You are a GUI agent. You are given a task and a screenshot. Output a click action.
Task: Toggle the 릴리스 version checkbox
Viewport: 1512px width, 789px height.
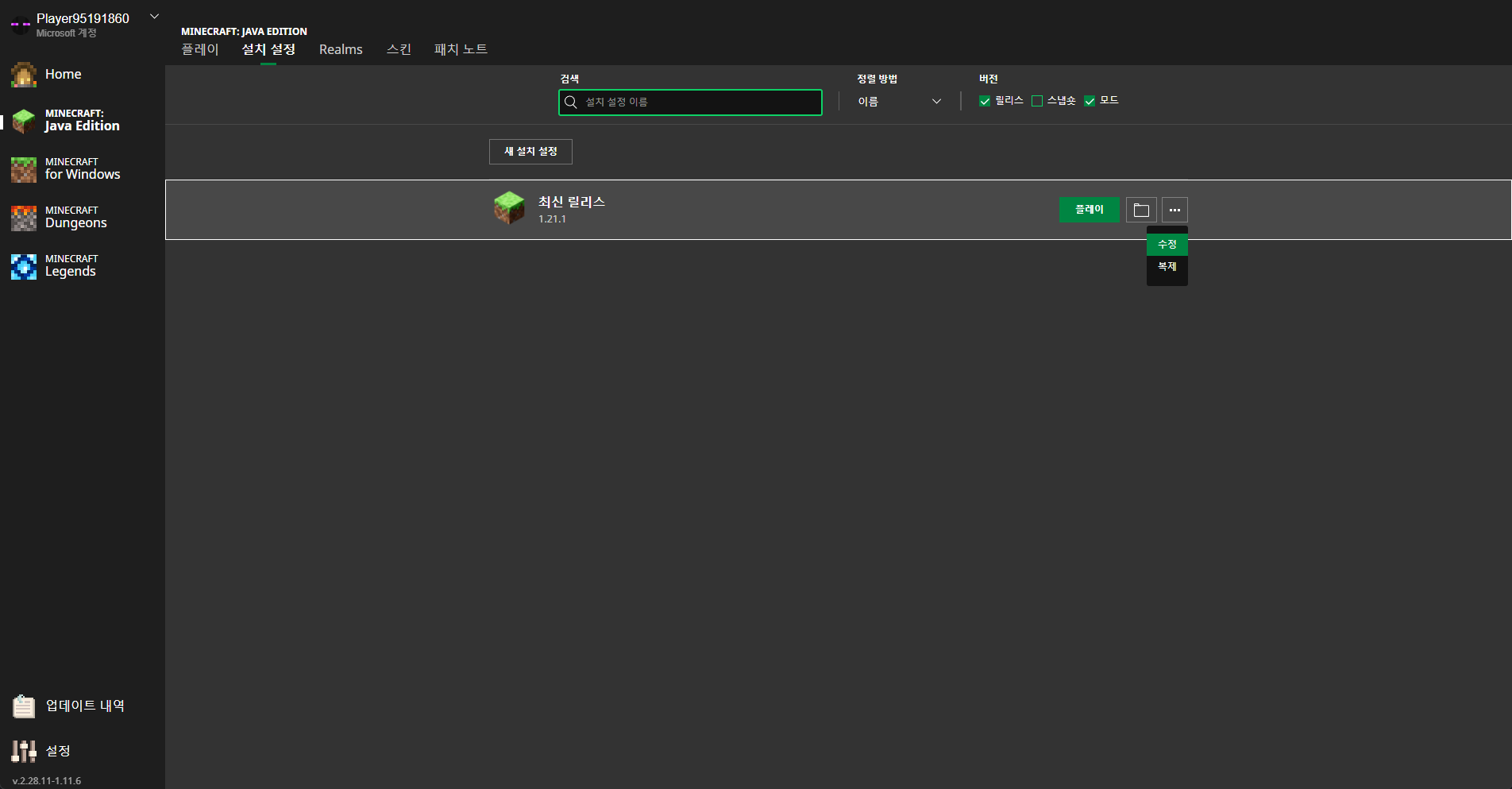point(985,101)
